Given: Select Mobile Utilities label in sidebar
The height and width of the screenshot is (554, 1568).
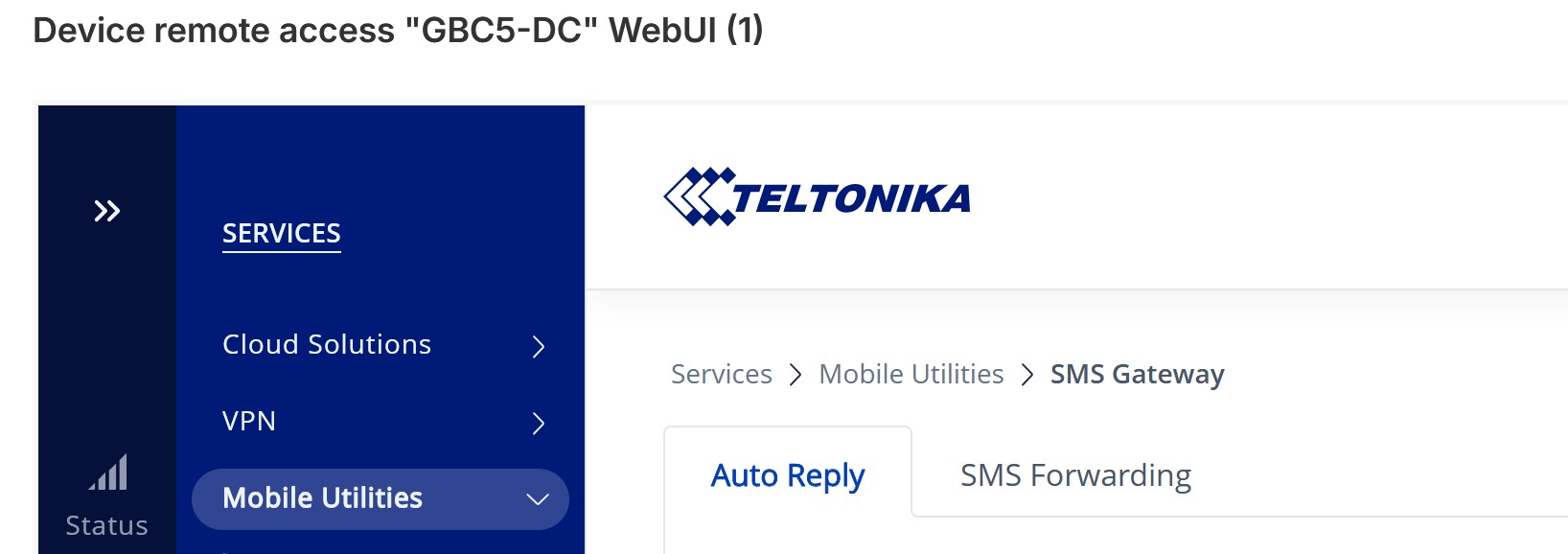Looking at the screenshot, I should (x=322, y=498).
